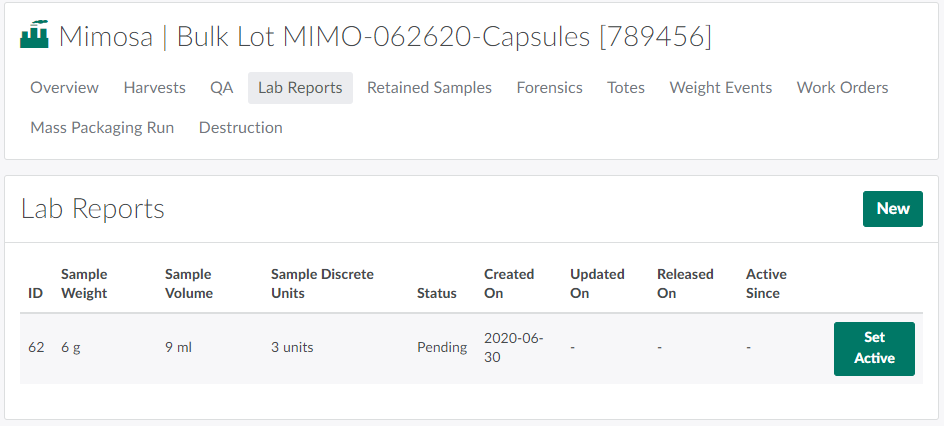Select the Destruction tab

240,128
